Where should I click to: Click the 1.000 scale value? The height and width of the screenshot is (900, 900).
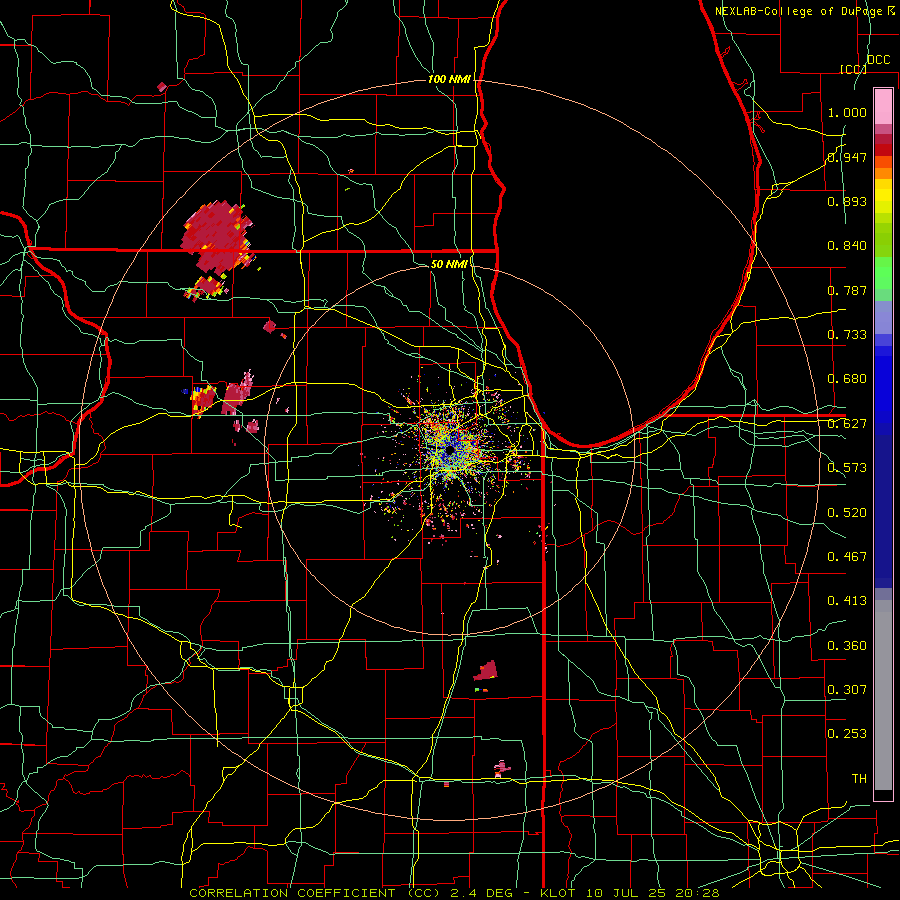point(847,112)
